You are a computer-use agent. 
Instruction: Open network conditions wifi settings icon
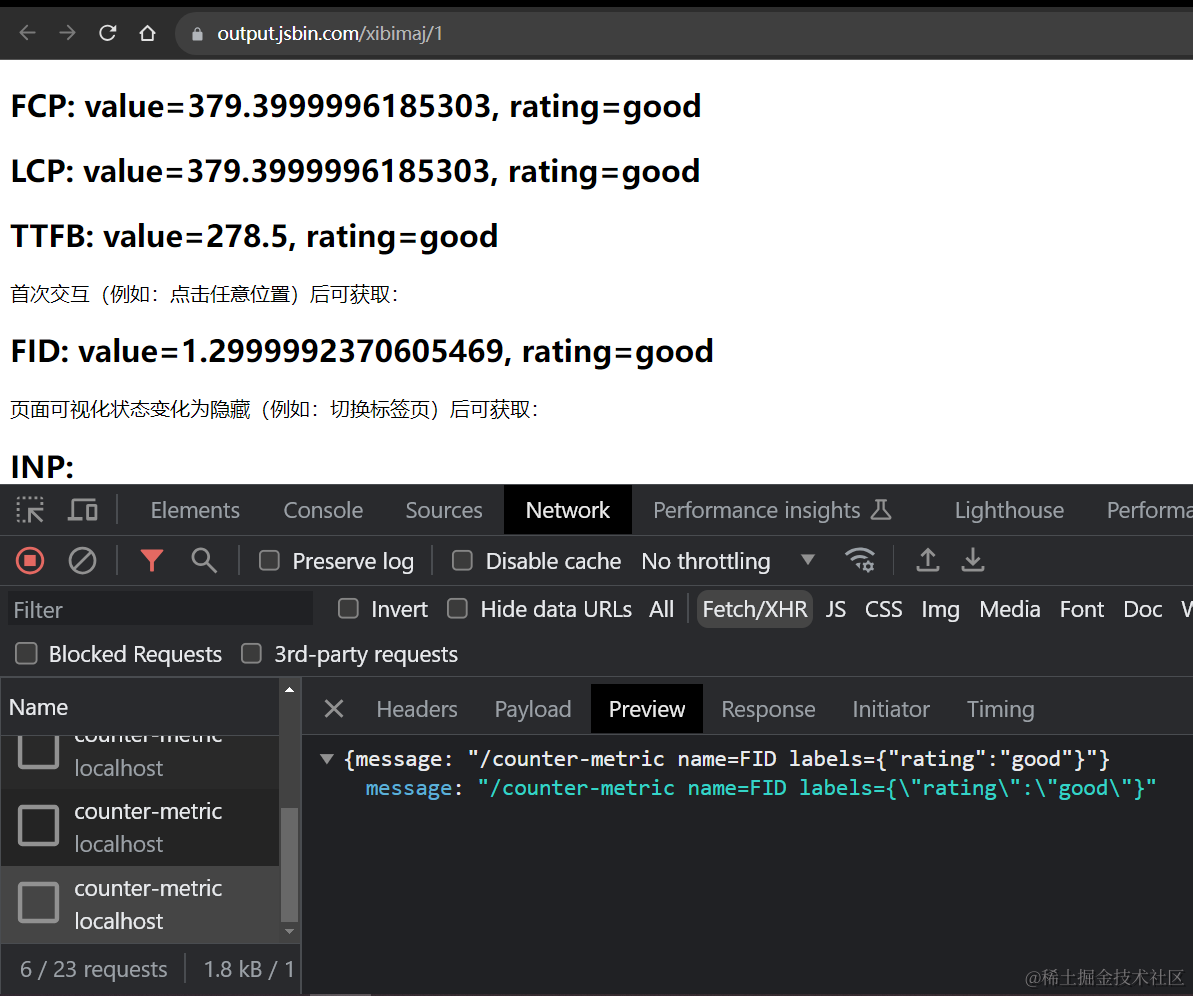(x=859, y=561)
